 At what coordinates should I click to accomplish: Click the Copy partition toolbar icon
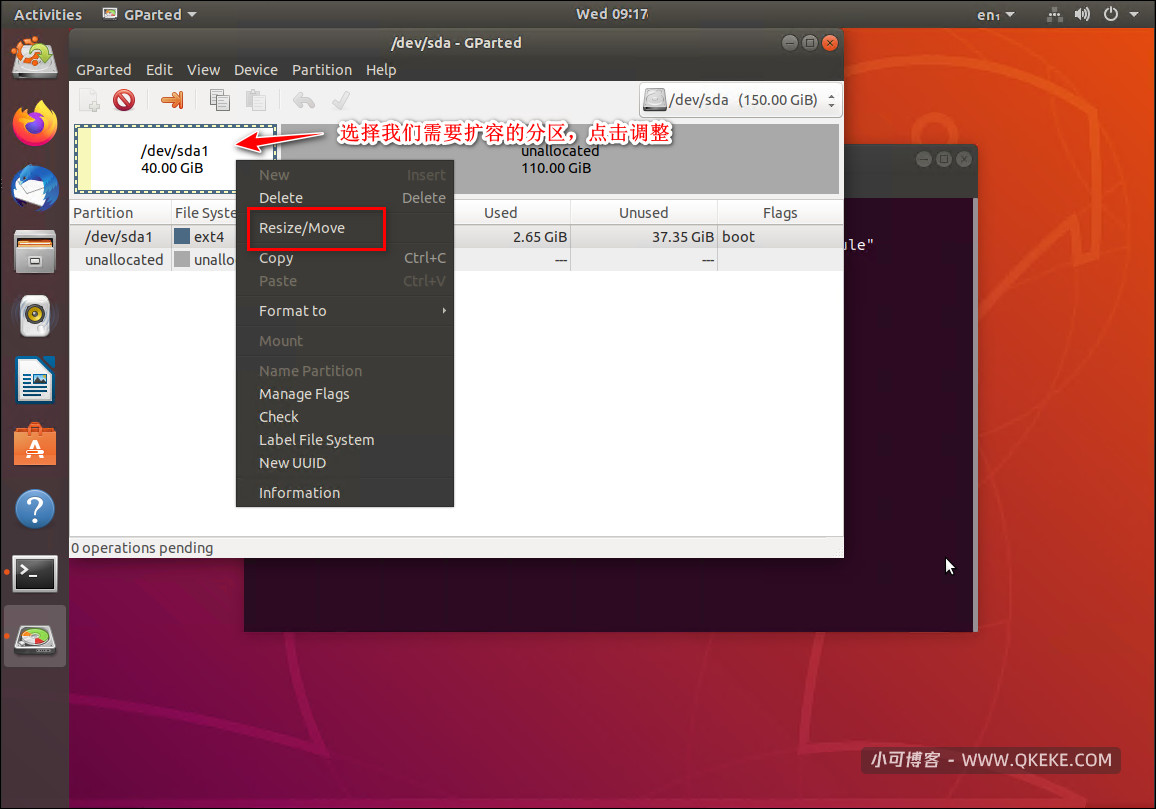click(219, 100)
